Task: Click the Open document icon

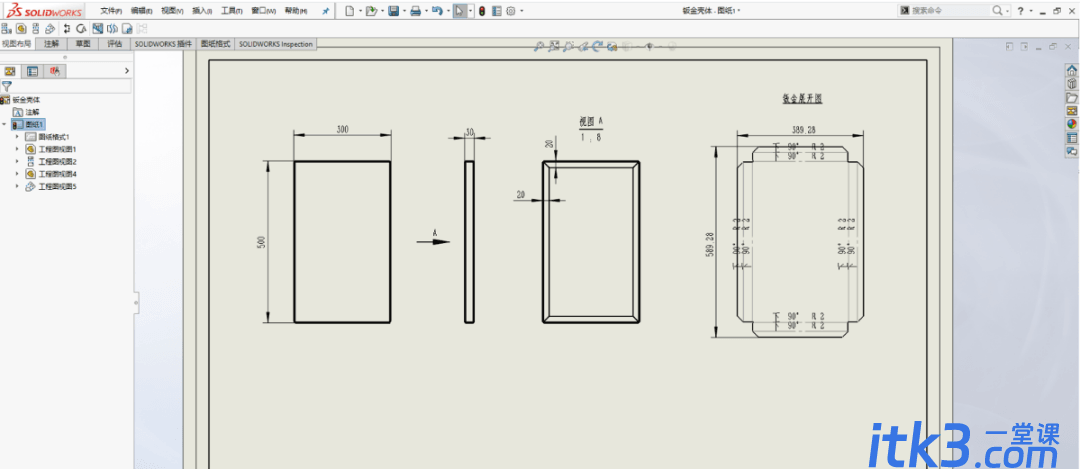Action: 371,11
